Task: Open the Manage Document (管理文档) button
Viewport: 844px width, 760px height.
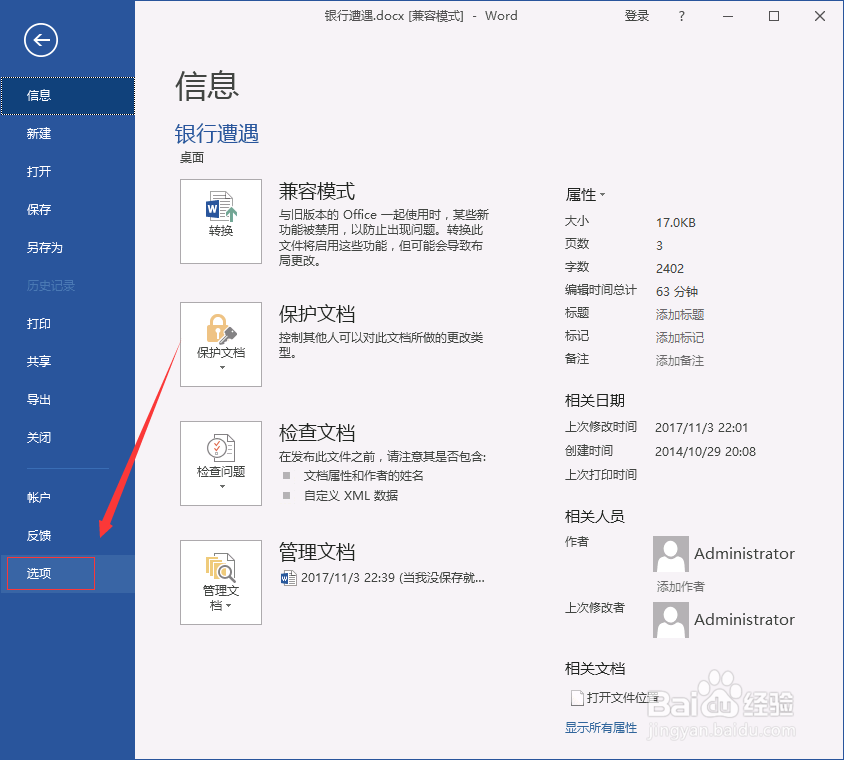Action: (x=221, y=582)
